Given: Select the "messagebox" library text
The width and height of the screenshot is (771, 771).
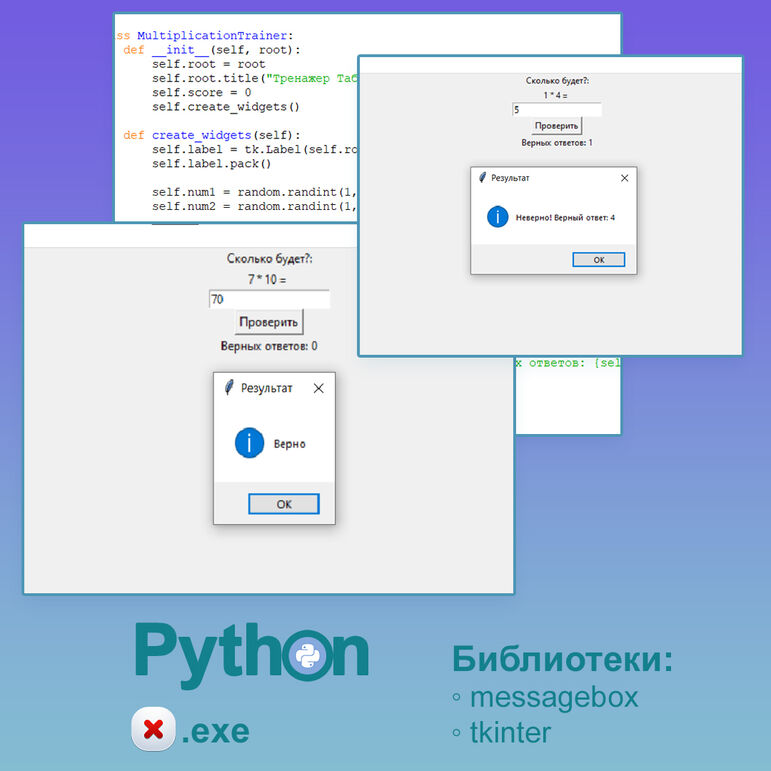Looking at the screenshot, I should coord(553,696).
